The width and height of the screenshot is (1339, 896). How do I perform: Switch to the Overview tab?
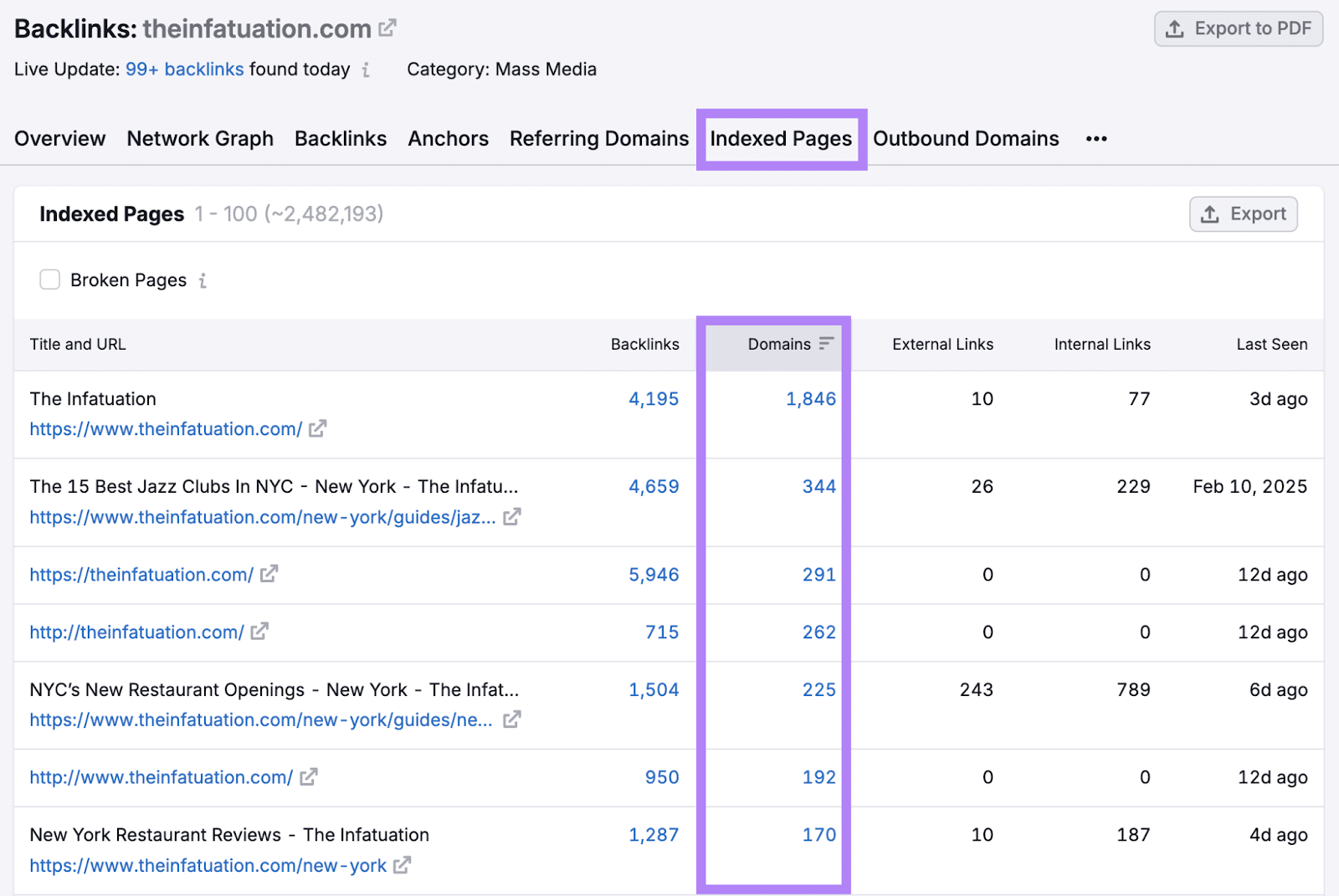coord(60,139)
